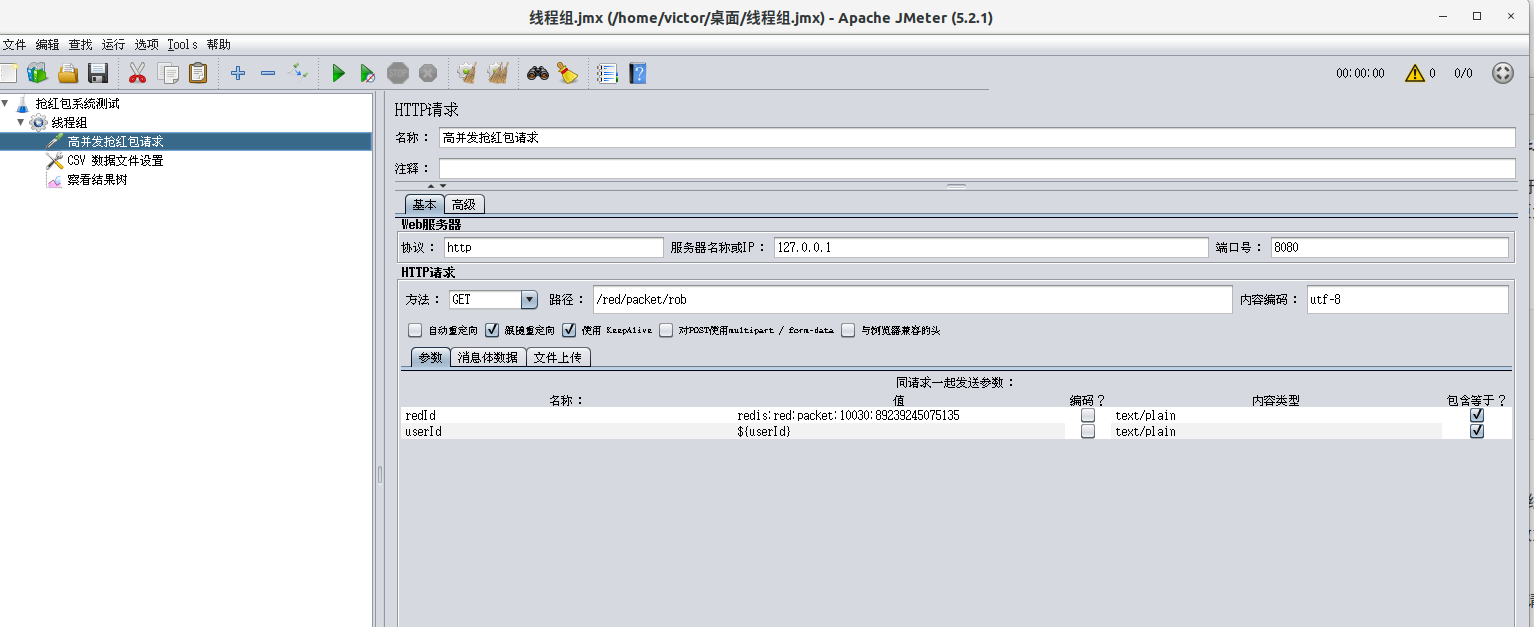
Task: Switch to the 消息体数据 tab
Action: 488,357
